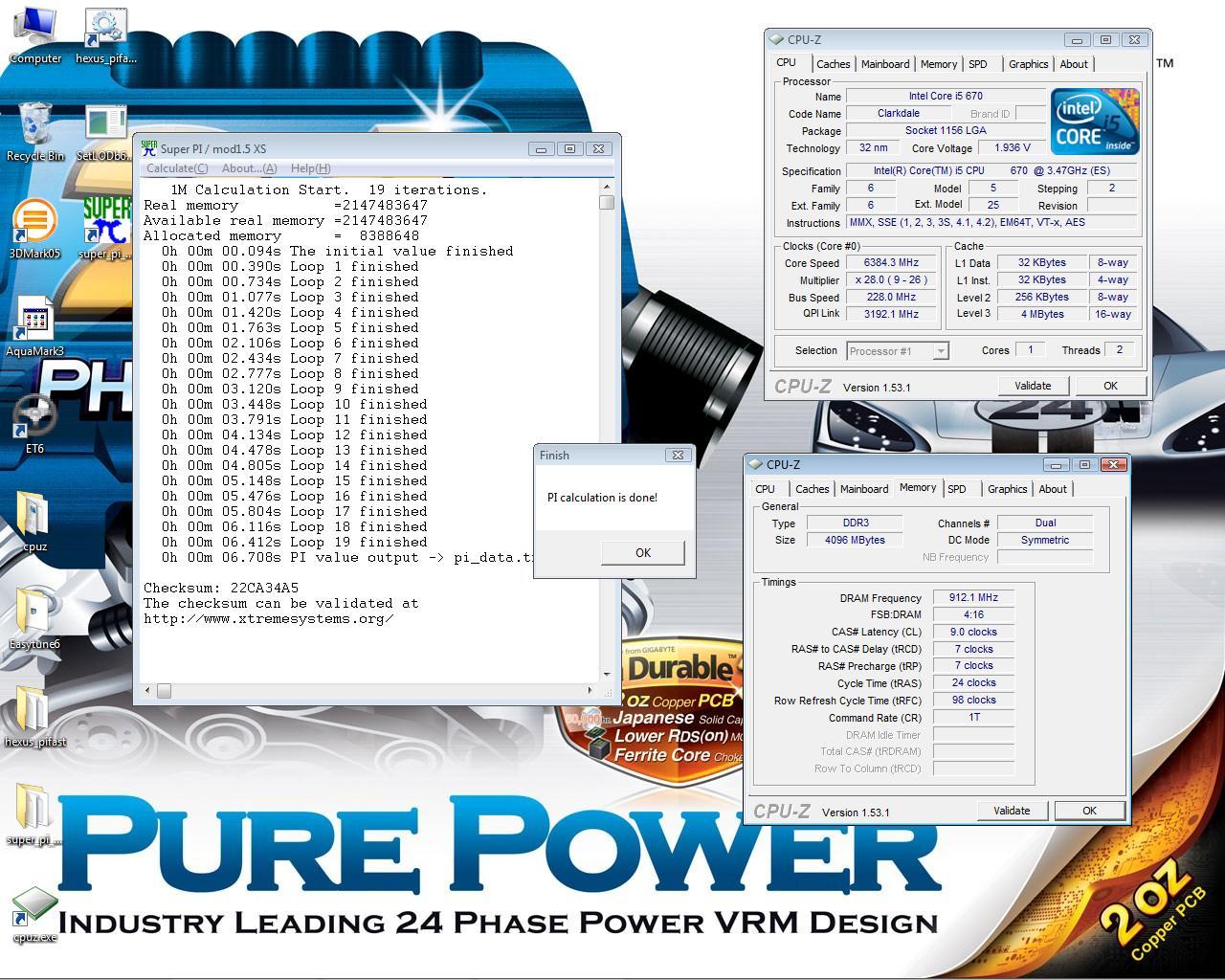Click the upper CPU-Z window title icon
1225x980 pixels.
pos(777,40)
